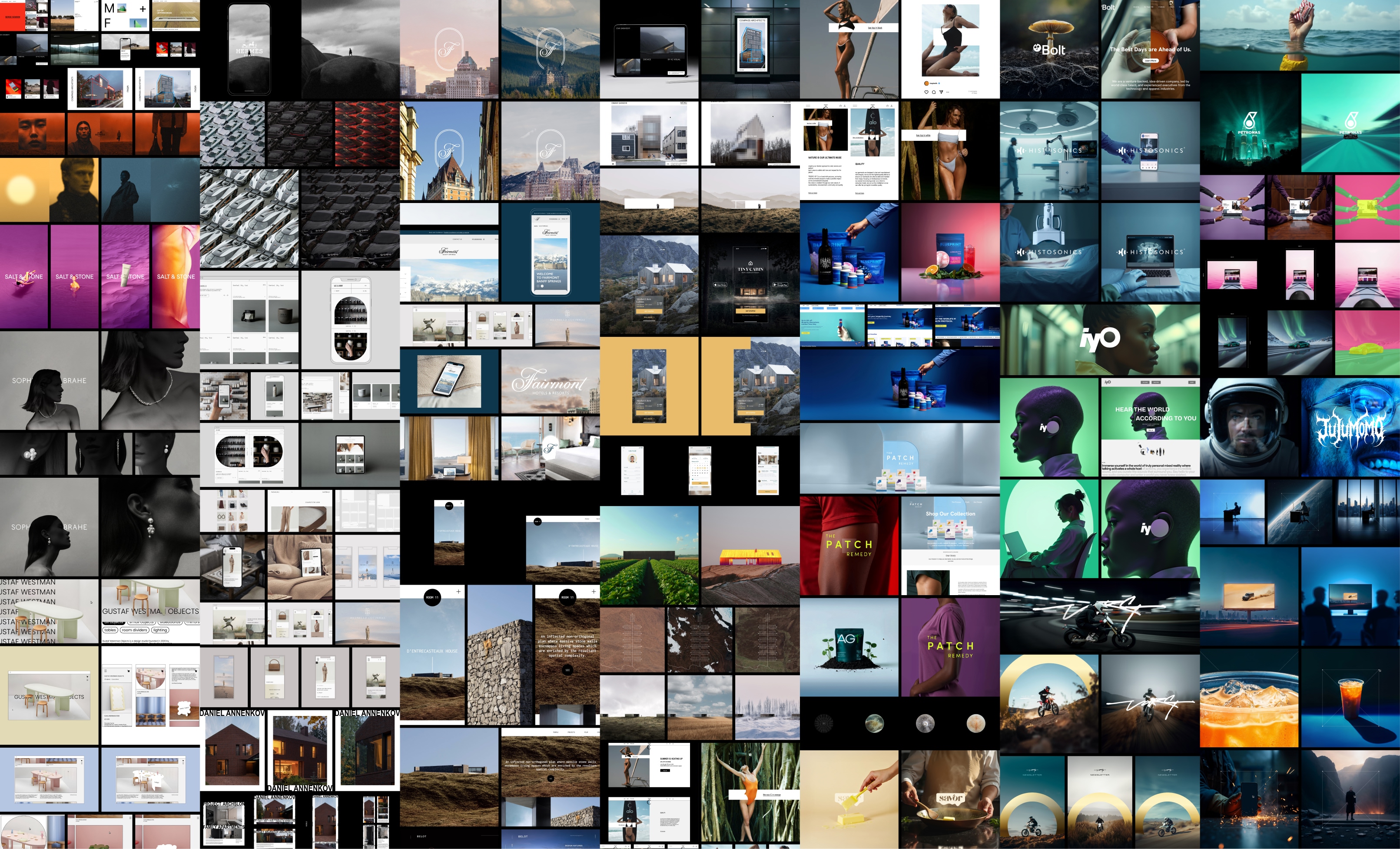Screen dimensions: 1400x849
Task: Select the 'room dividers' filter pill
Action: click(x=135, y=629)
